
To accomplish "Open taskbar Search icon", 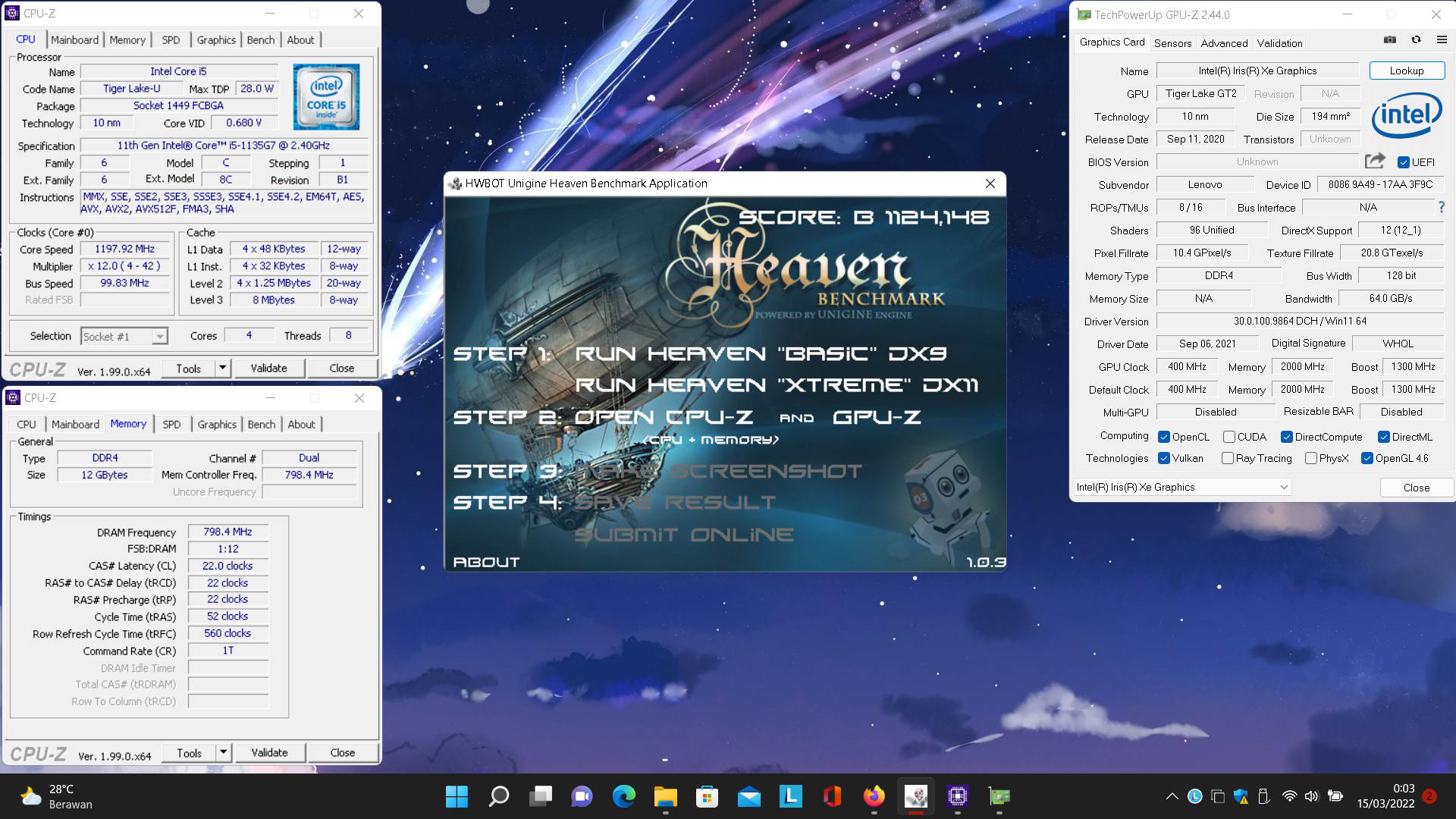I will click(498, 796).
